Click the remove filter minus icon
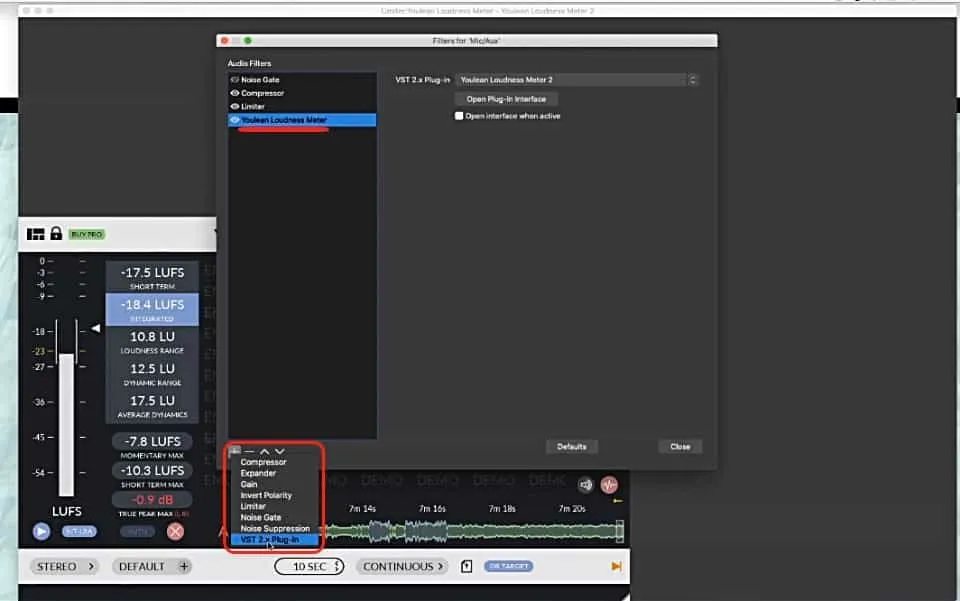 [249, 452]
